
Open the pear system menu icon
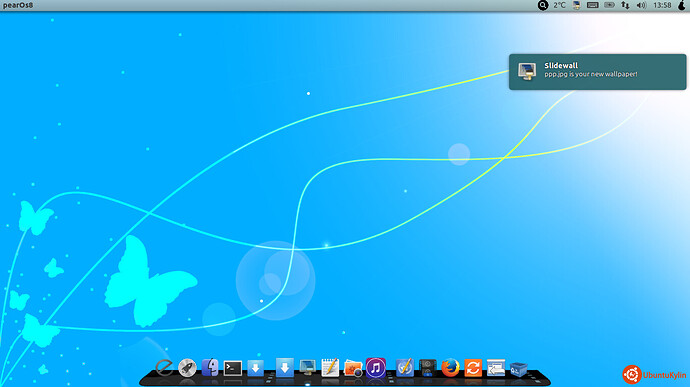pyautogui.click(x=682, y=5)
